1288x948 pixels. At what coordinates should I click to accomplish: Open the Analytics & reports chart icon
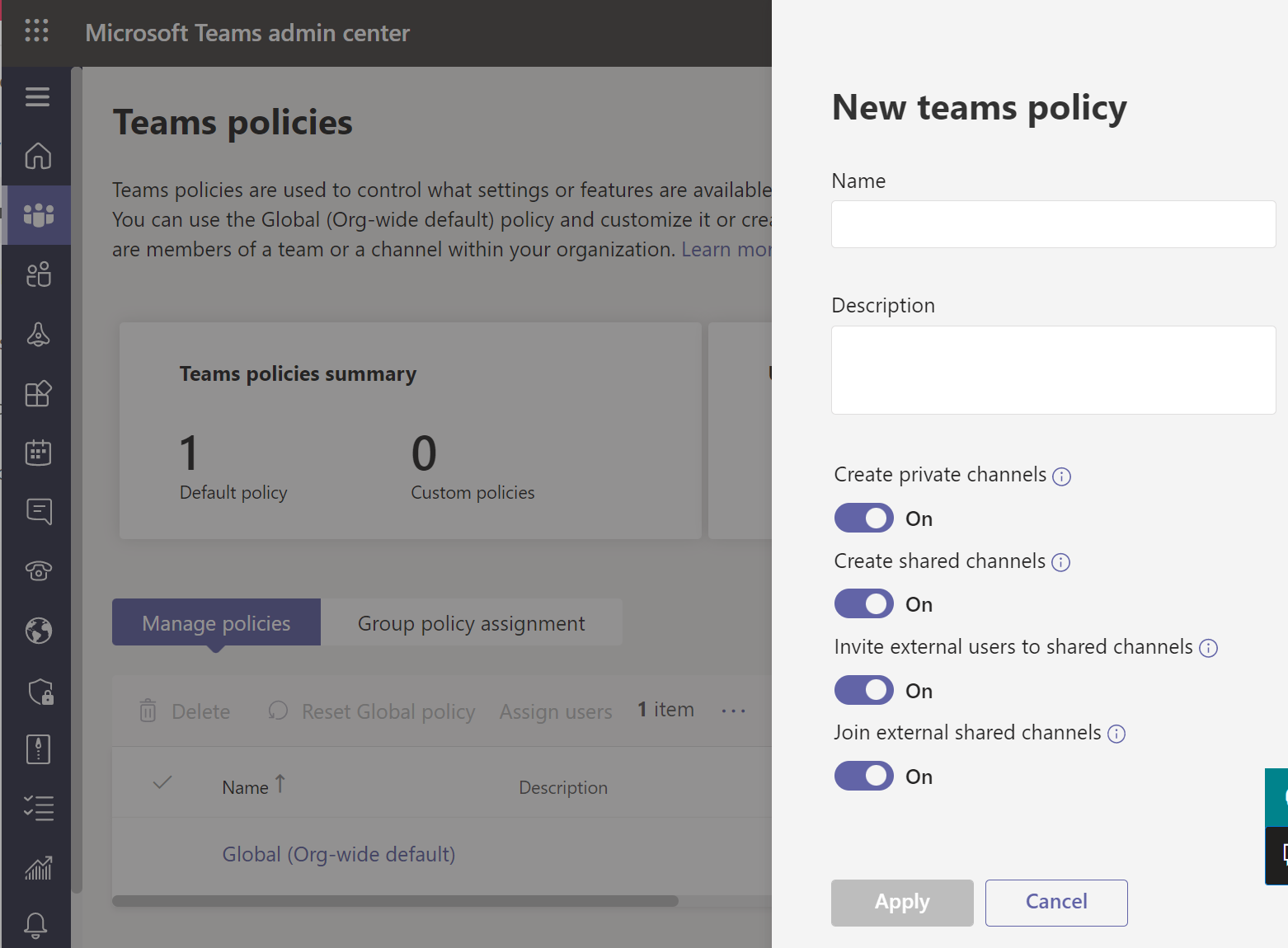39,867
